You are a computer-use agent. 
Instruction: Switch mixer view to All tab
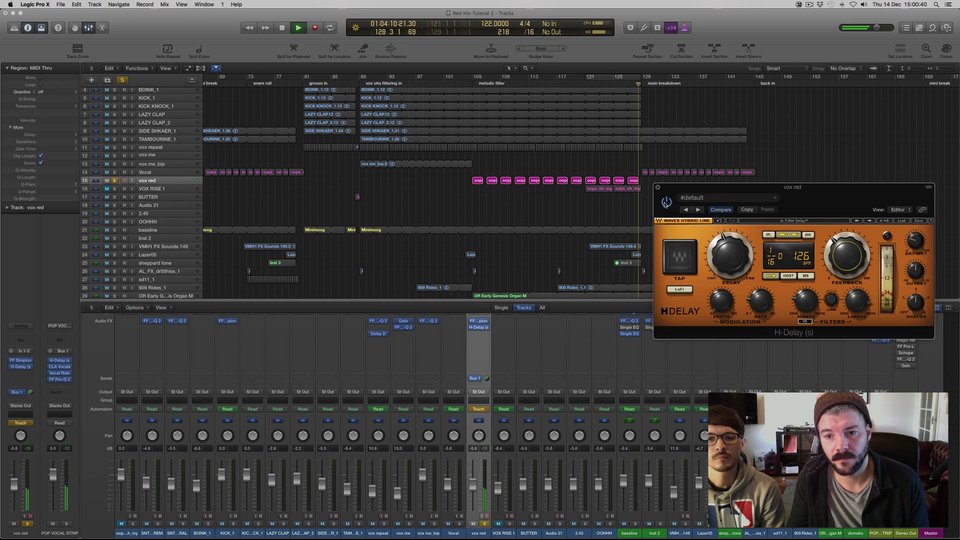(x=542, y=307)
